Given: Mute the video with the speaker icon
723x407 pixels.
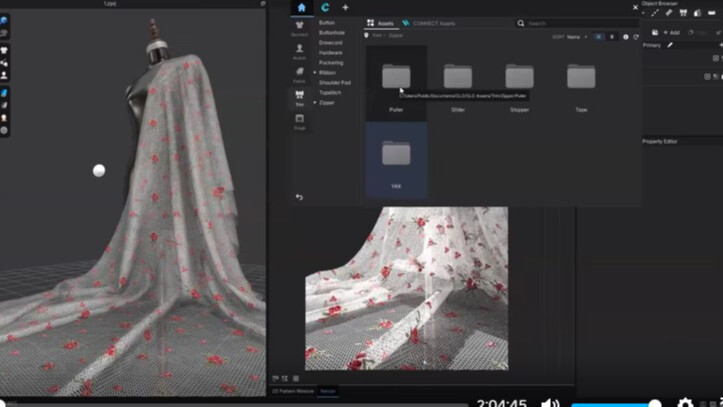Looking at the screenshot, I should pos(550,403).
